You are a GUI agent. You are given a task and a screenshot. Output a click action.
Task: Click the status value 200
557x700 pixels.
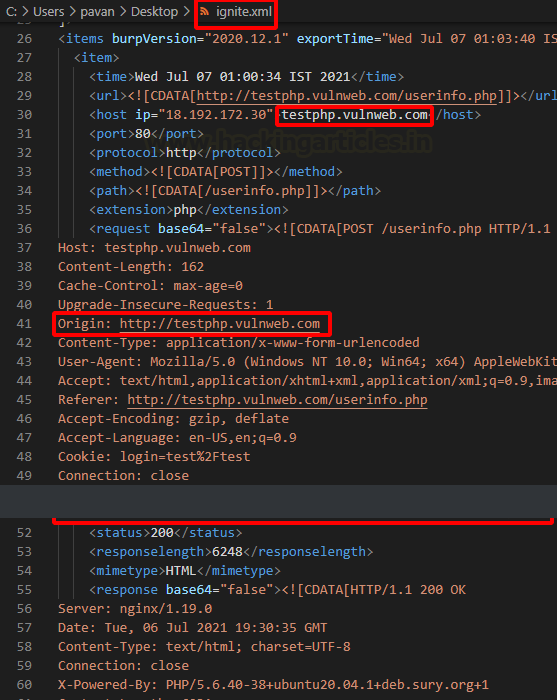pyautogui.click(x=162, y=533)
